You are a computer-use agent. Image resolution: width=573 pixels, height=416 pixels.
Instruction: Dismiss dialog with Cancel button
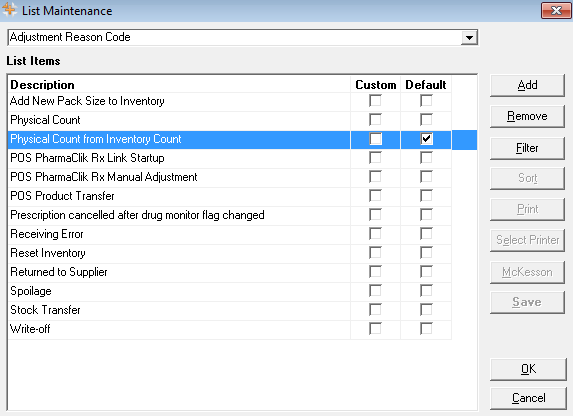click(528, 398)
